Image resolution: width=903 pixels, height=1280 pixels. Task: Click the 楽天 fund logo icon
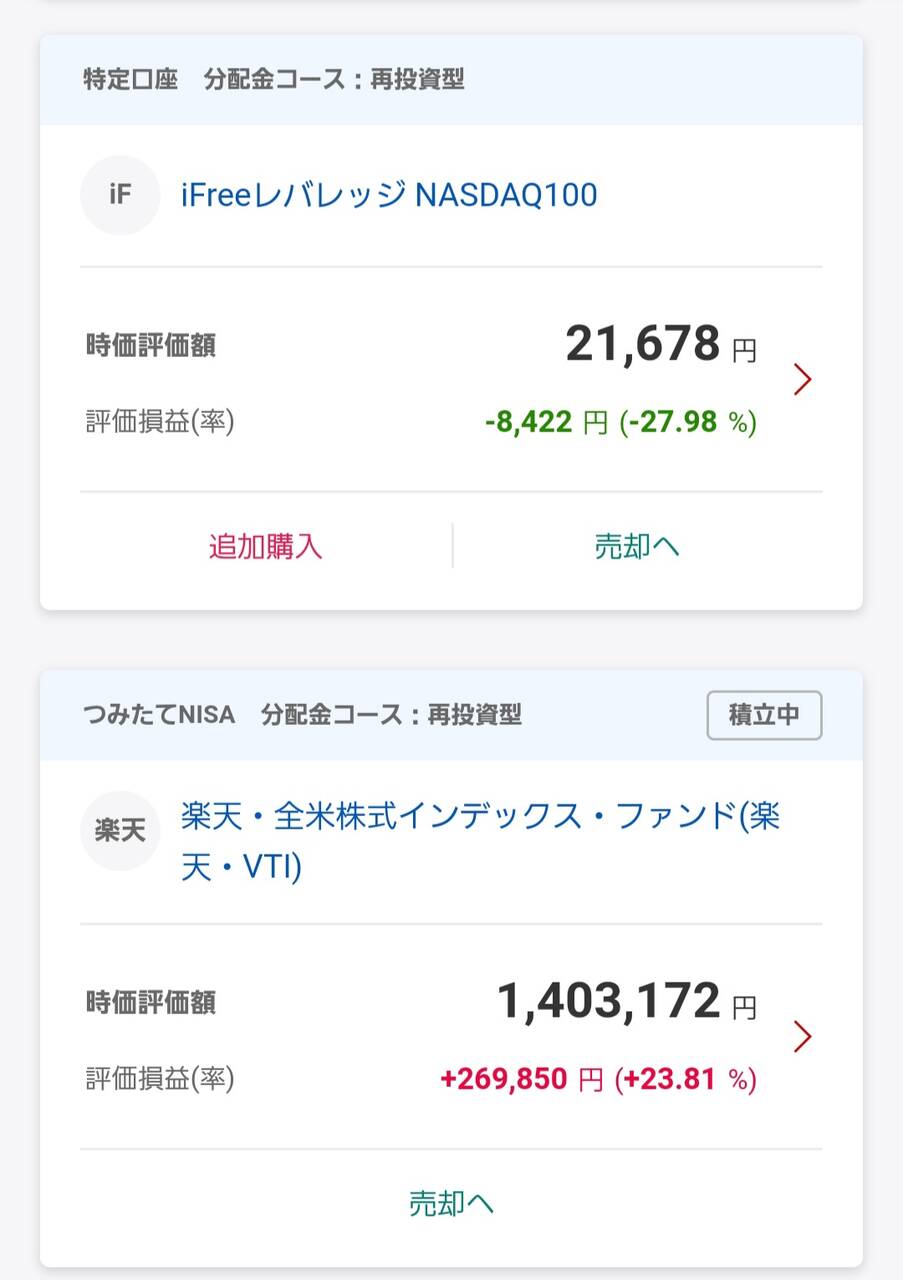(120, 831)
